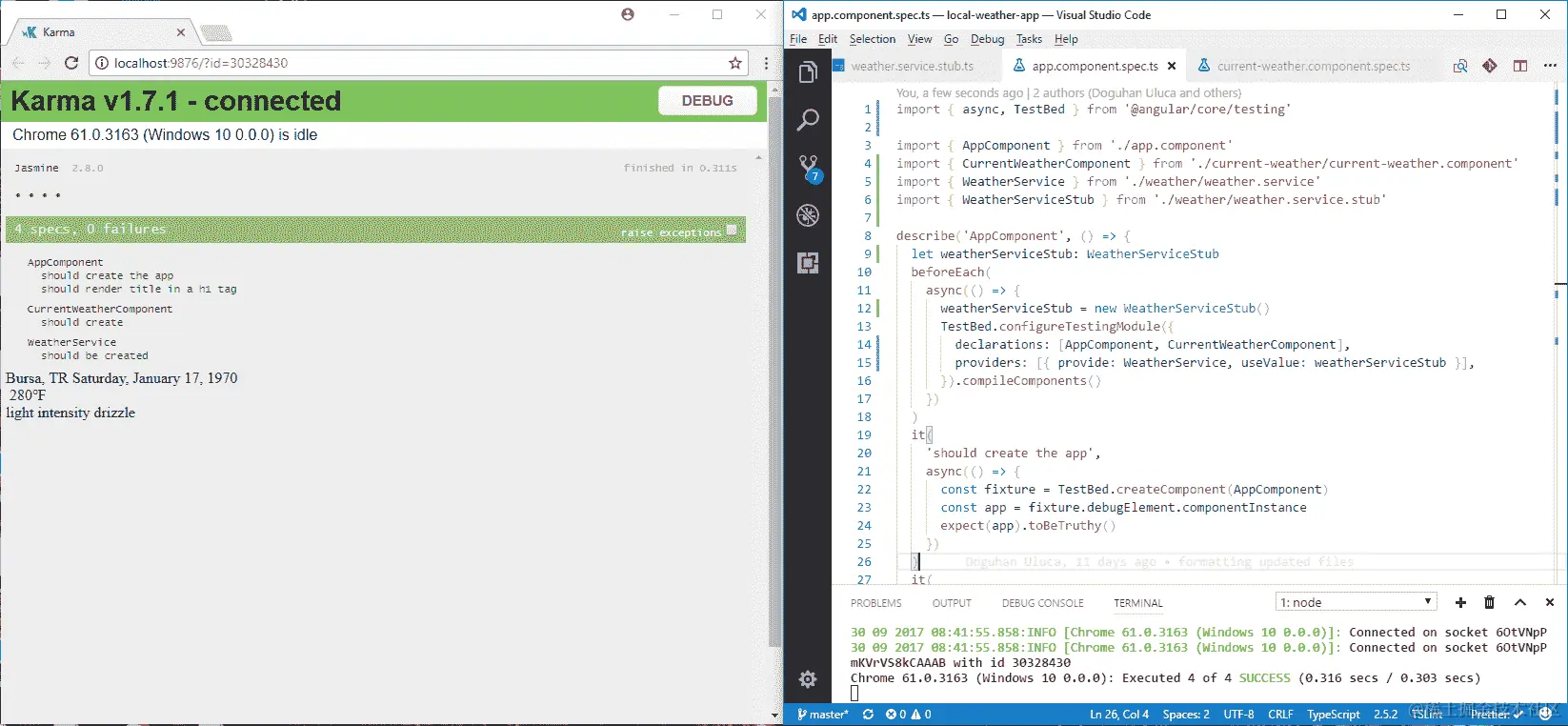Click the WeatherService suite link in Karma

71,342
